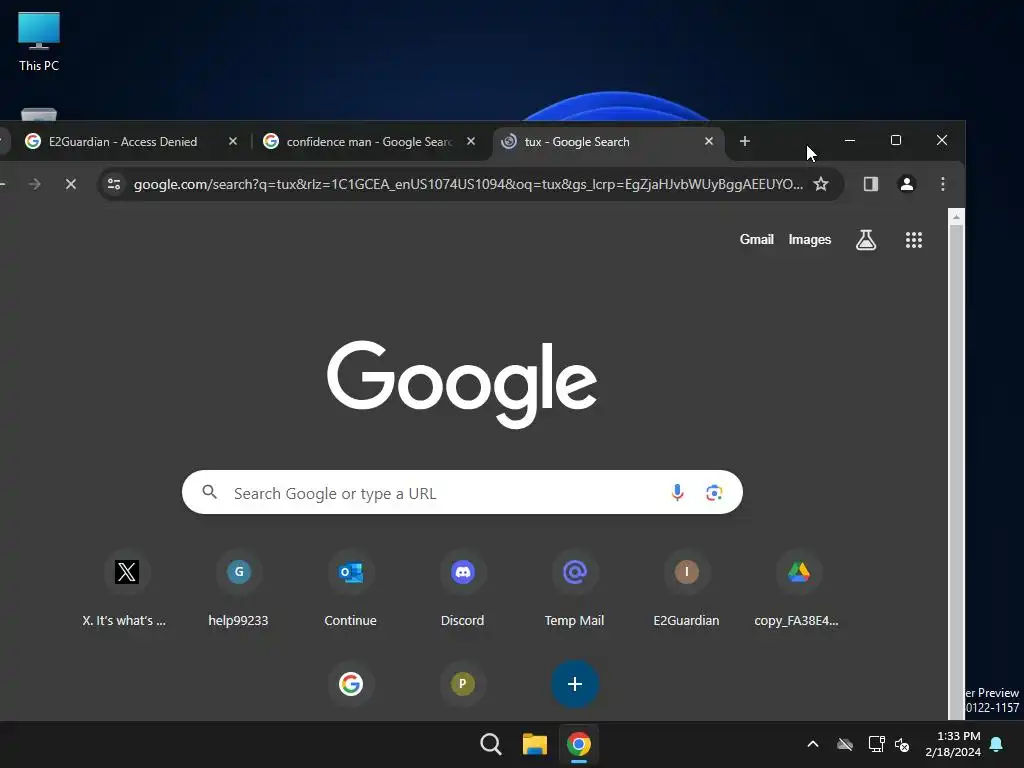Select the This PC desktop icon
This screenshot has height=768, width=1024.
[x=39, y=42]
